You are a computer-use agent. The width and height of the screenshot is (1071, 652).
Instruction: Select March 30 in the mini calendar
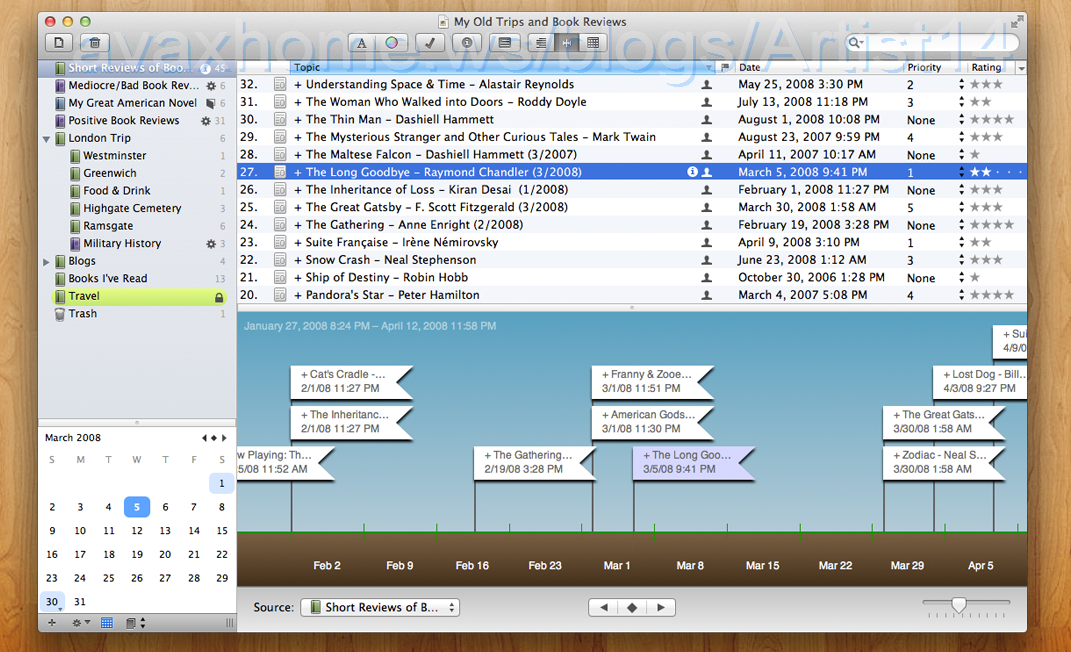[x=52, y=601]
